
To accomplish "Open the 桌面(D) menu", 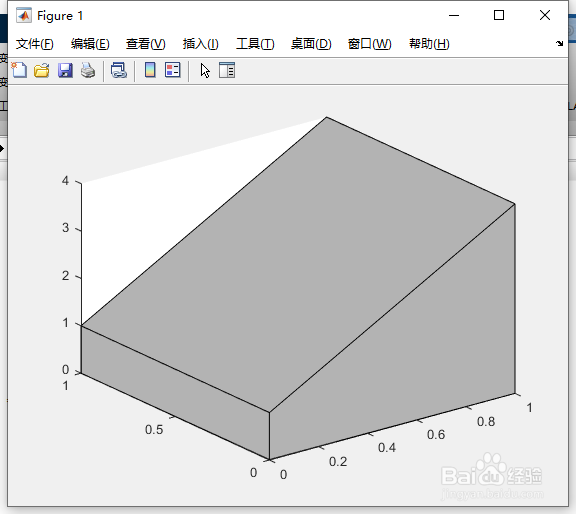I will point(311,44).
